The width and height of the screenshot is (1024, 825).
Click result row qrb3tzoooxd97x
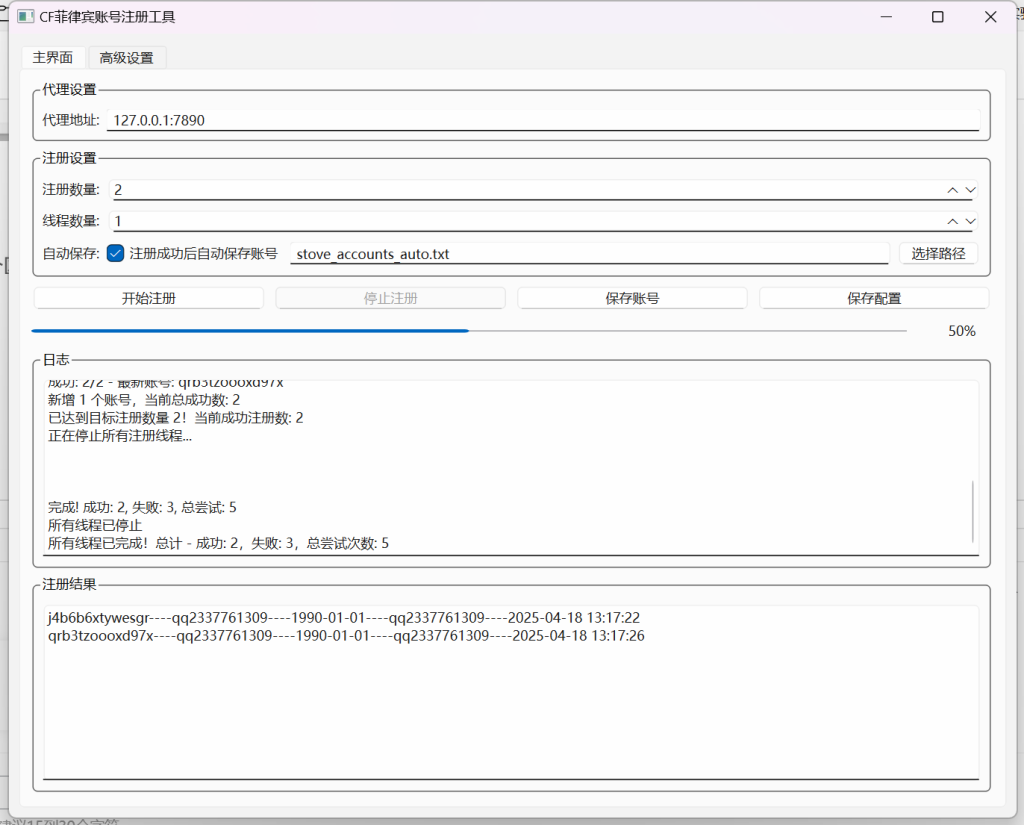tap(346, 636)
